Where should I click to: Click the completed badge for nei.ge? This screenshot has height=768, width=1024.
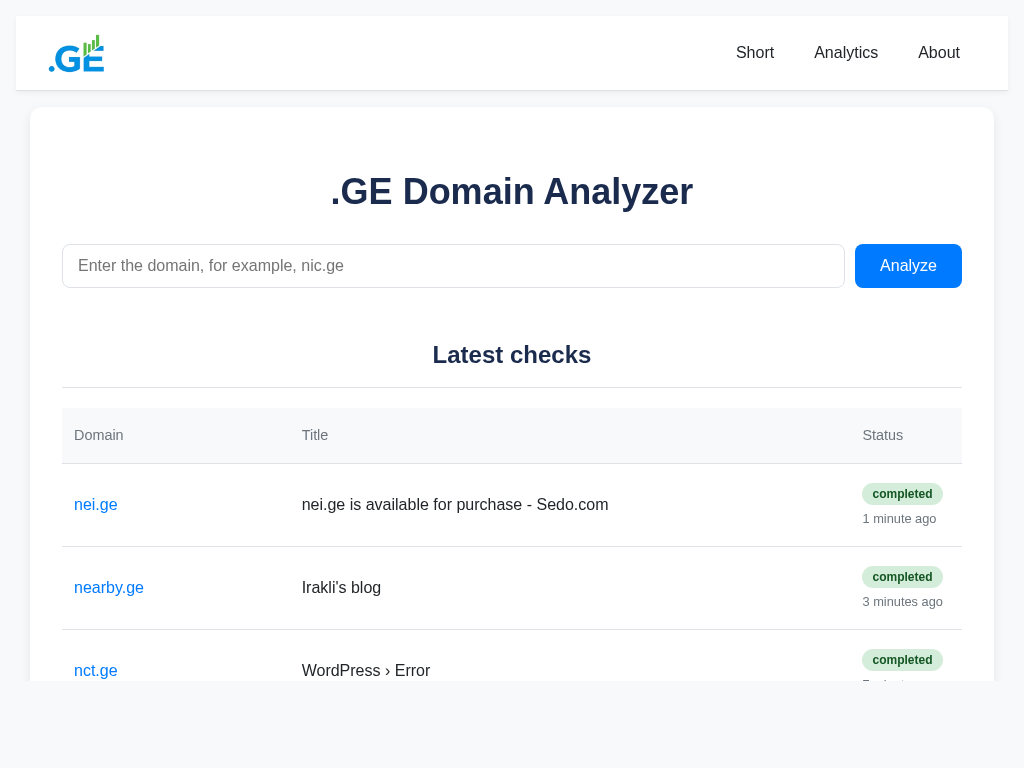tap(902, 494)
